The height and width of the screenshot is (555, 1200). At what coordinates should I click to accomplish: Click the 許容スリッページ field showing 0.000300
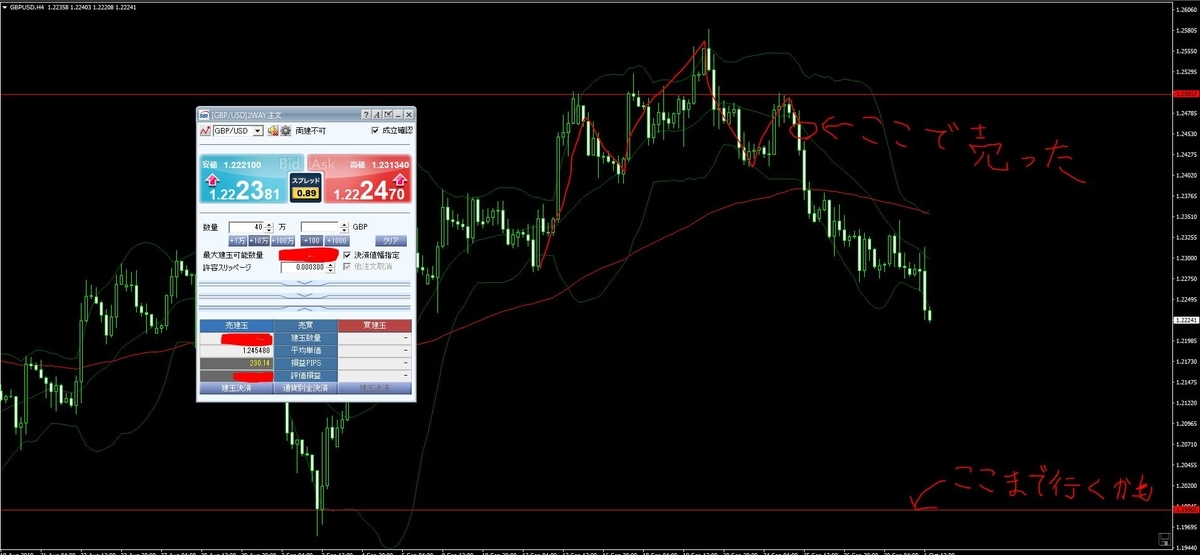click(x=302, y=267)
